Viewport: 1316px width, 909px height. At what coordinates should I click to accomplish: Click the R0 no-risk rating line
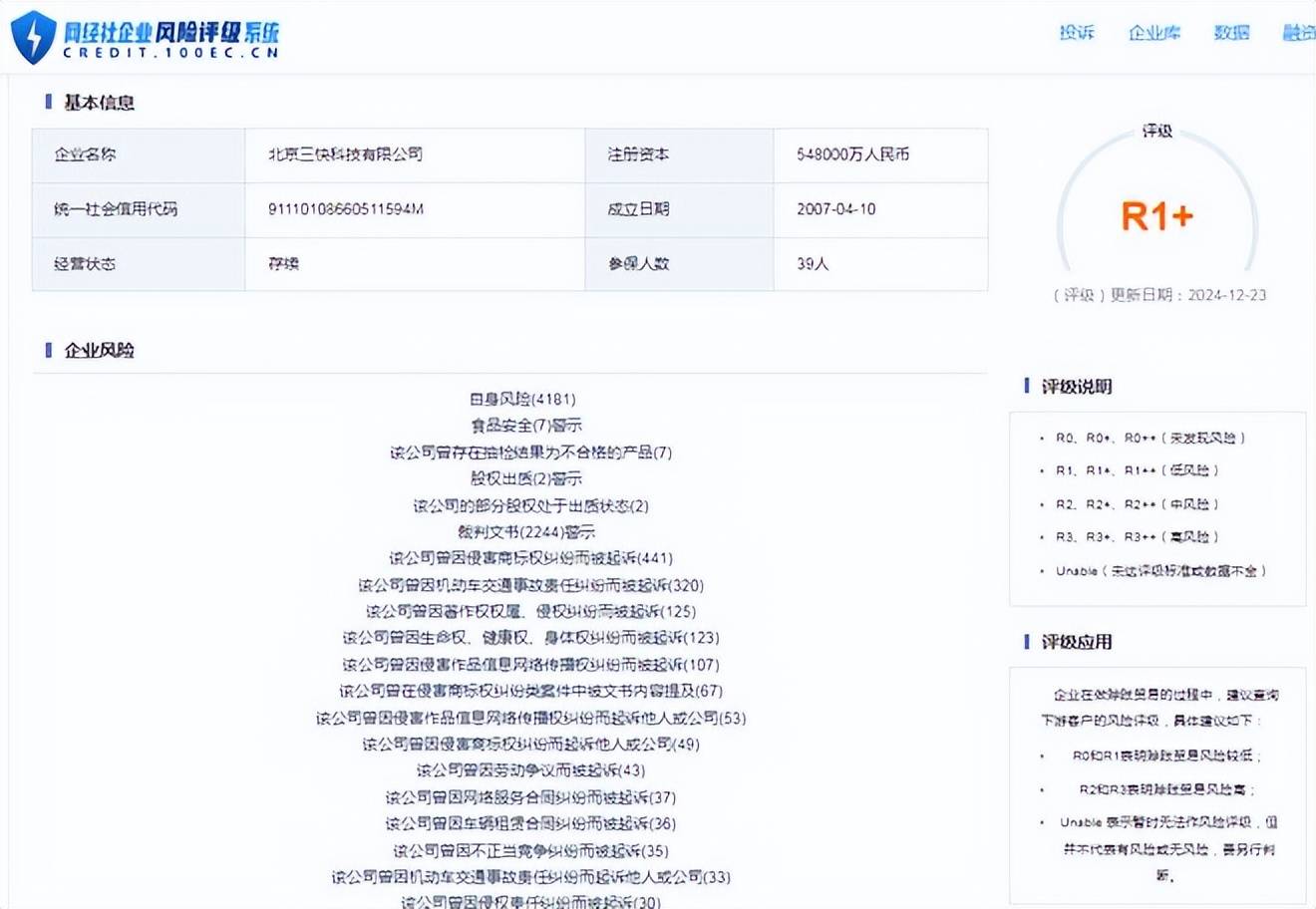pyautogui.click(x=1151, y=438)
